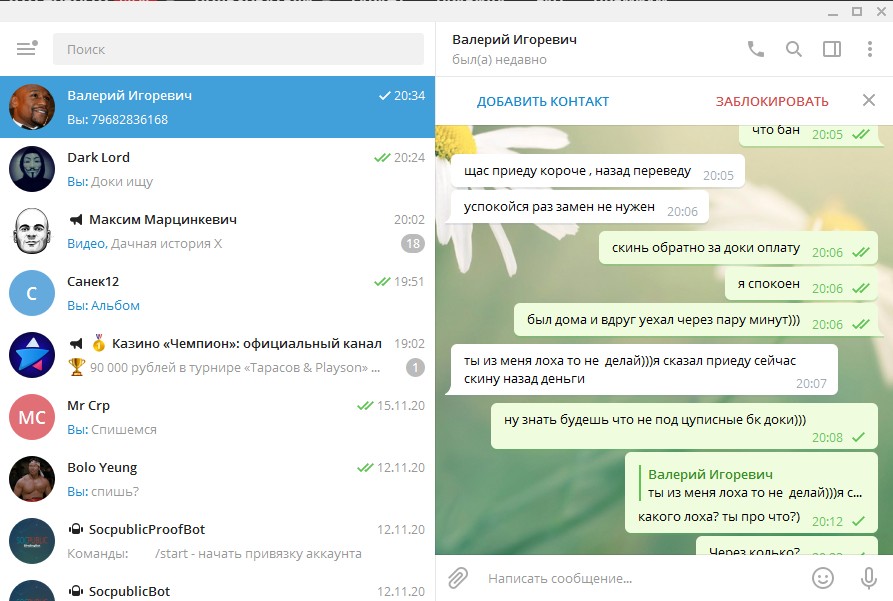Click the Казино Чемпион star avatar
Viewport: 893px width, 601px height.
32,355
